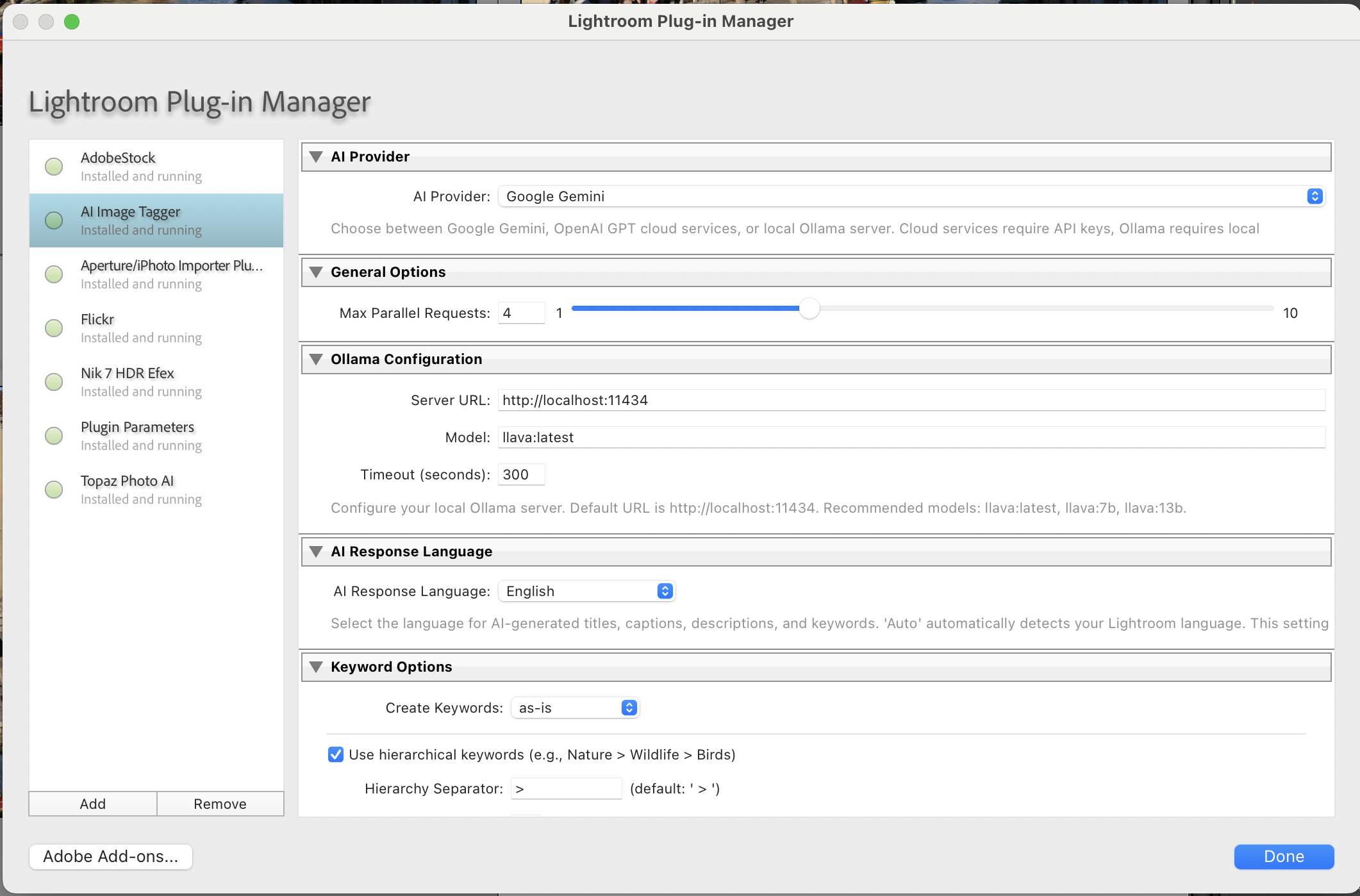Open Adobe Add-ons
This screenshot has height=896, width=1360.
110,856
